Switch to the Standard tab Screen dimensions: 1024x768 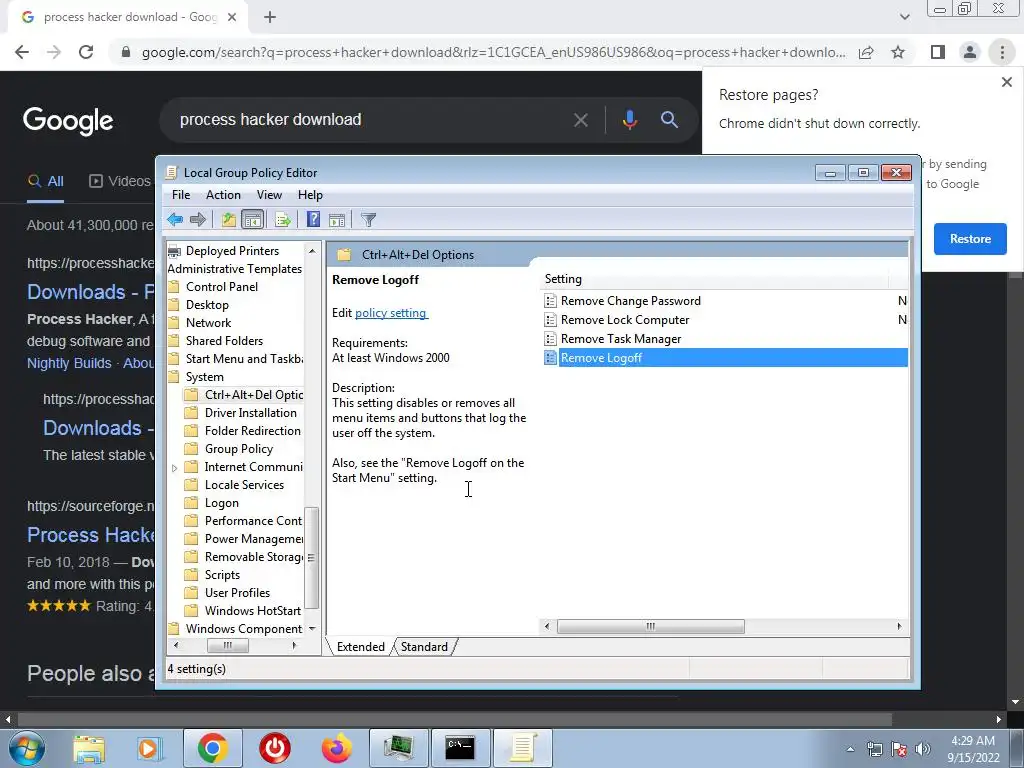424,647
